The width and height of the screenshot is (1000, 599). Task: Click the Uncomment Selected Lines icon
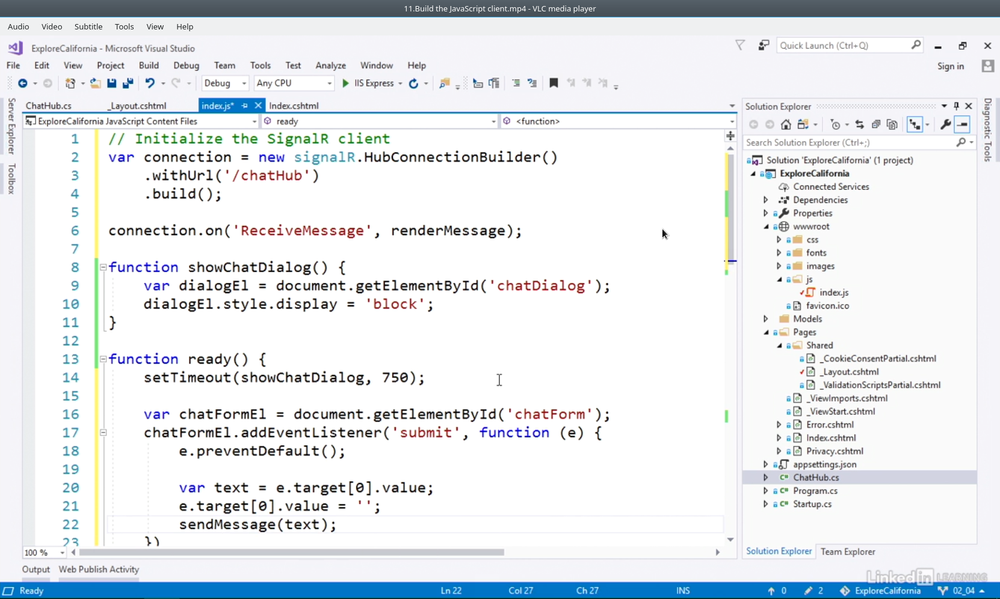point(532,84)
